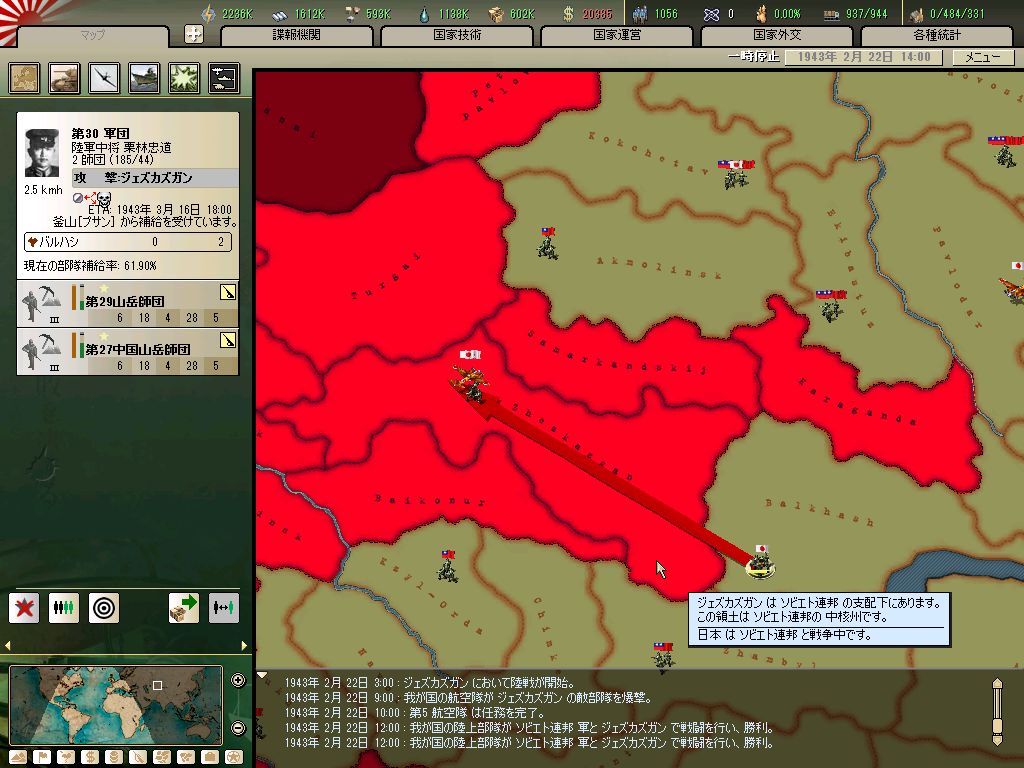Click the first log entry ジェズカズガン において陸戦が開始

pyautogui.click(x=429, y=682)
